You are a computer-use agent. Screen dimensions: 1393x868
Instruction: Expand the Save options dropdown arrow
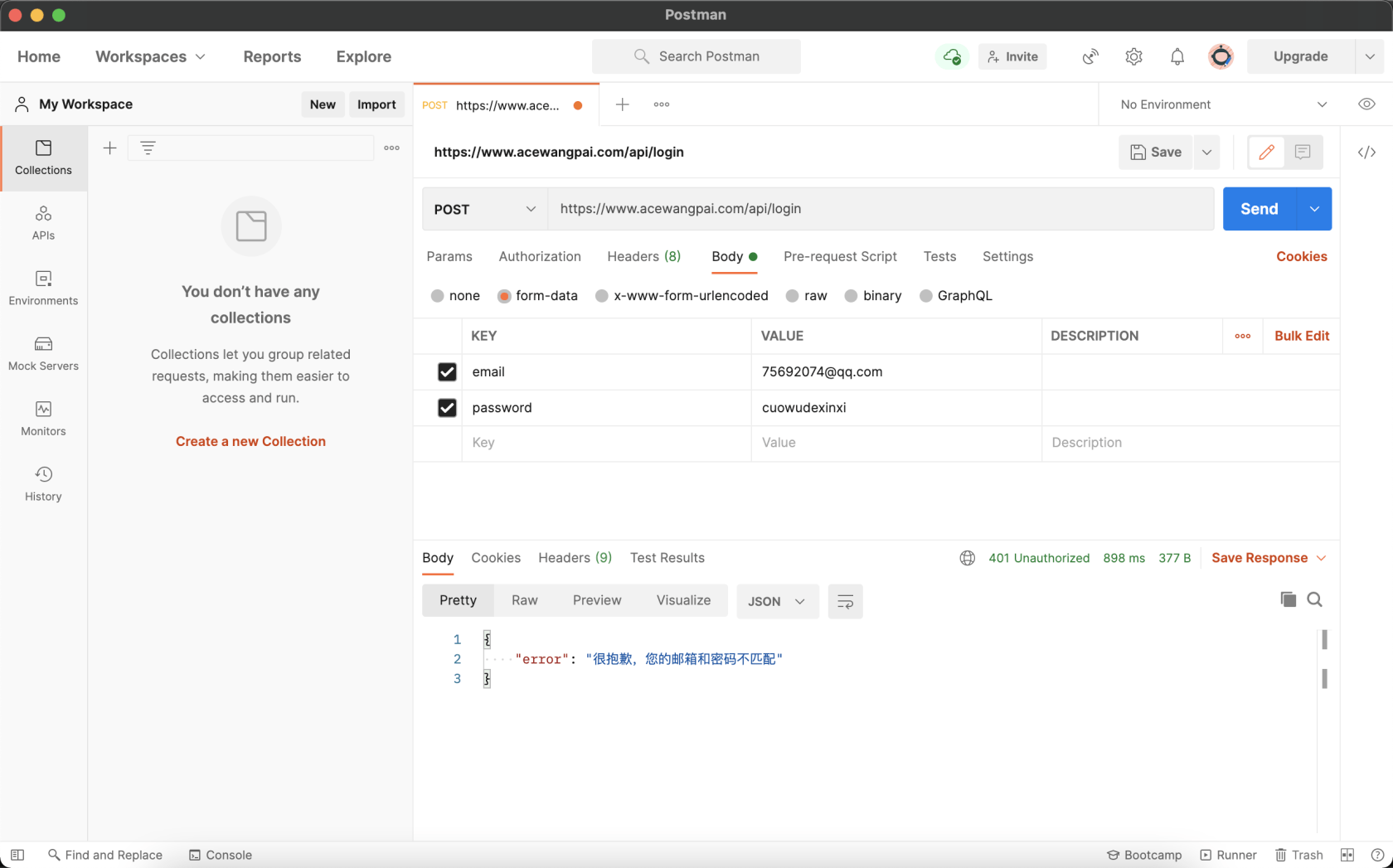coord(1206,152)
